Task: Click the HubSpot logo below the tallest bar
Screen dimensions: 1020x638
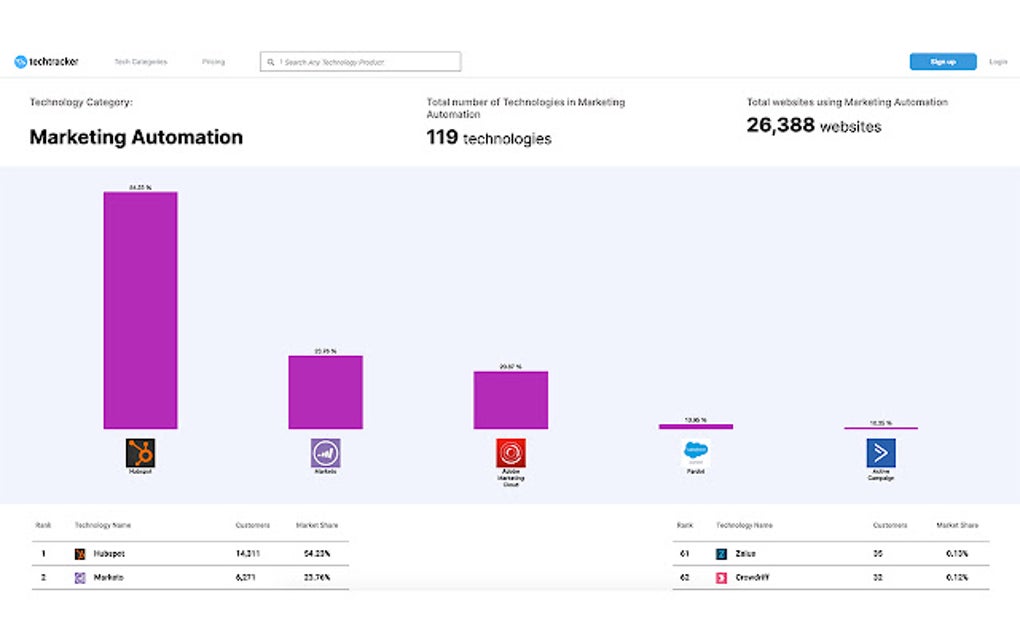Action: click(140, 452)
